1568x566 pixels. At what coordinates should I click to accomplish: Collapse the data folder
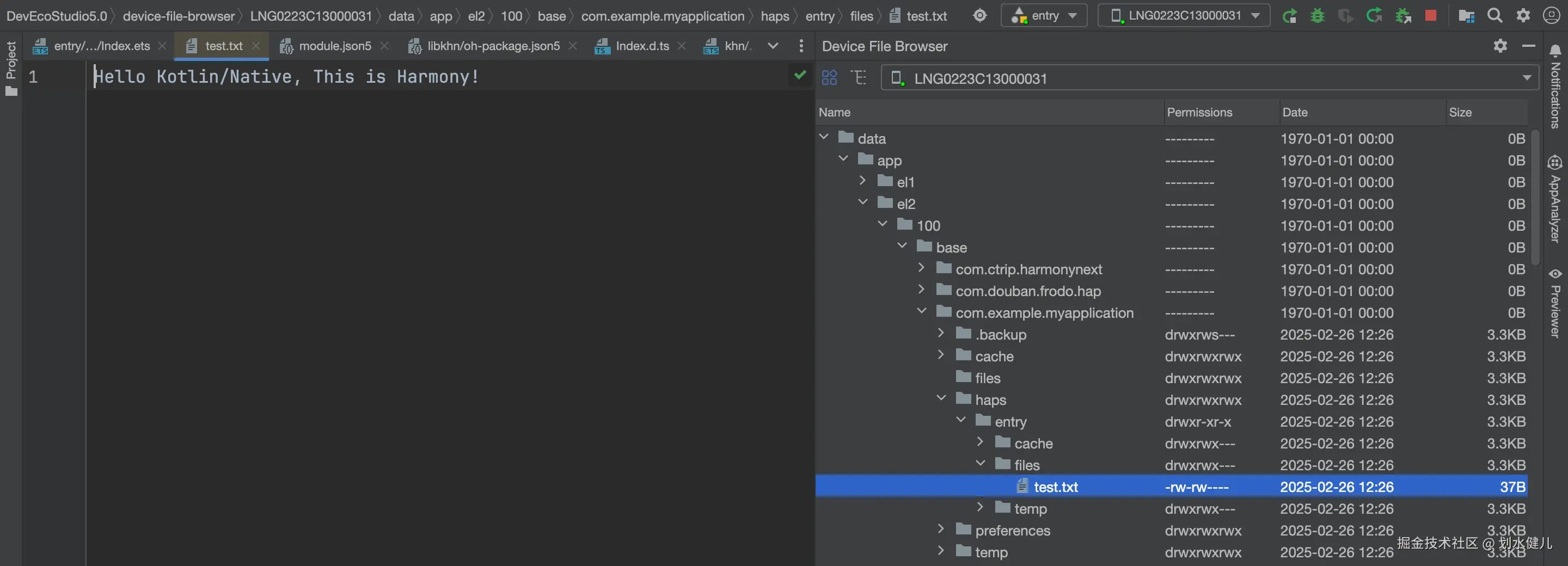824,138
